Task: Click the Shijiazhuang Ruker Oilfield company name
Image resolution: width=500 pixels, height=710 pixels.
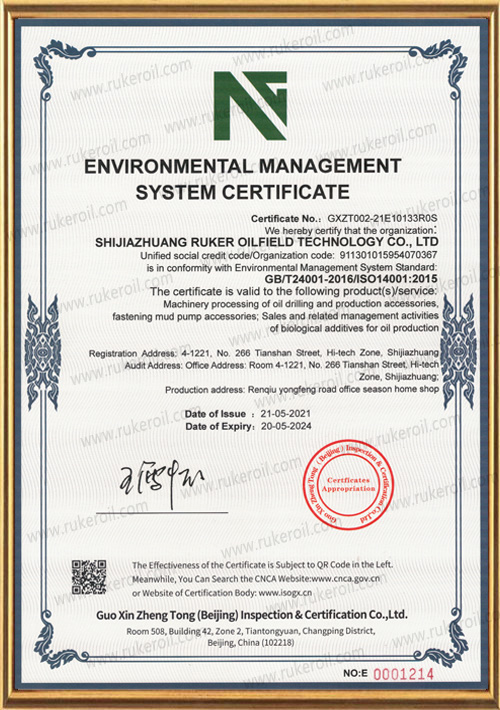Action: (x=267, y=242)
